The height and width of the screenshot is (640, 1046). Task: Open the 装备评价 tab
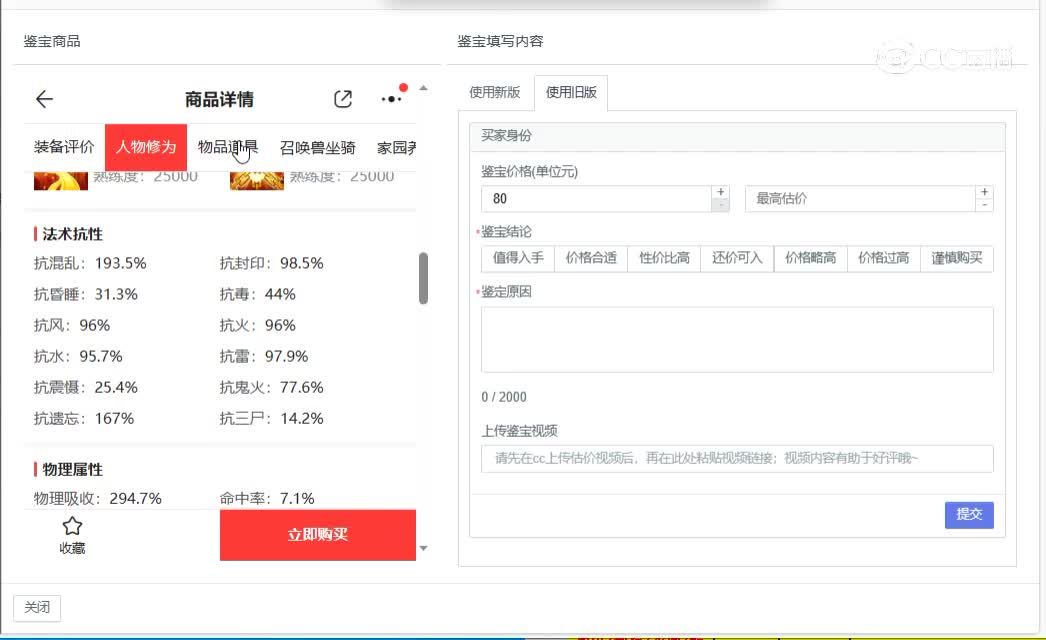pyautogui.click(x=64, y=148)
